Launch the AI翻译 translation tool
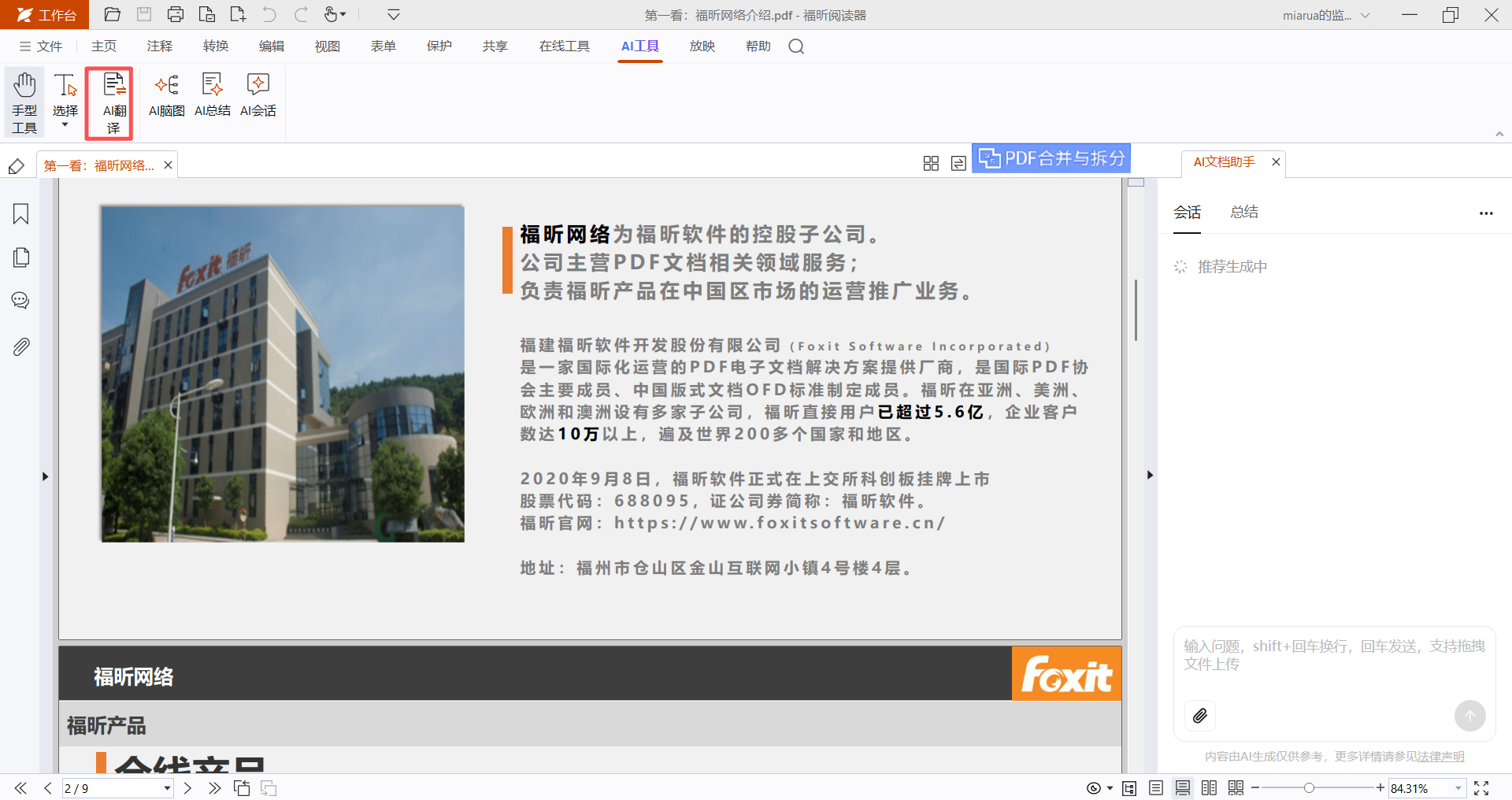The image size is (1512, 800). click(109, 103)
